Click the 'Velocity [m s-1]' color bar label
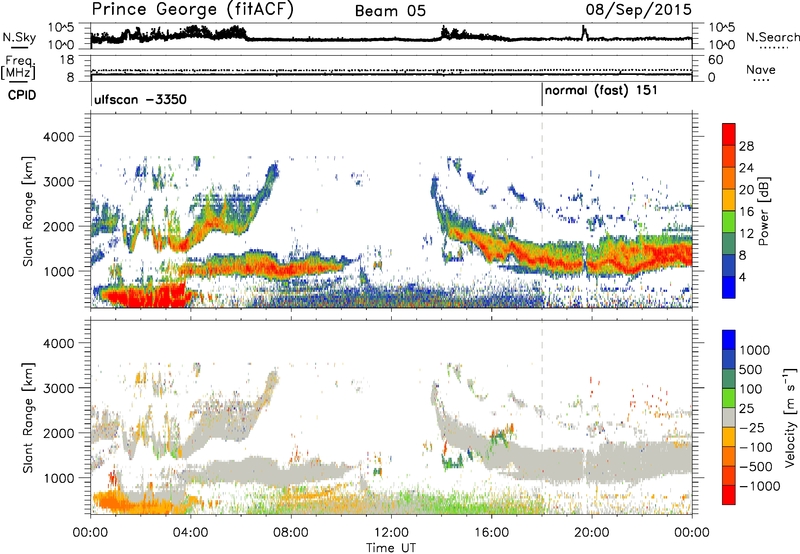Viewport: 800px width, 554px height. [x=790, y=417]
